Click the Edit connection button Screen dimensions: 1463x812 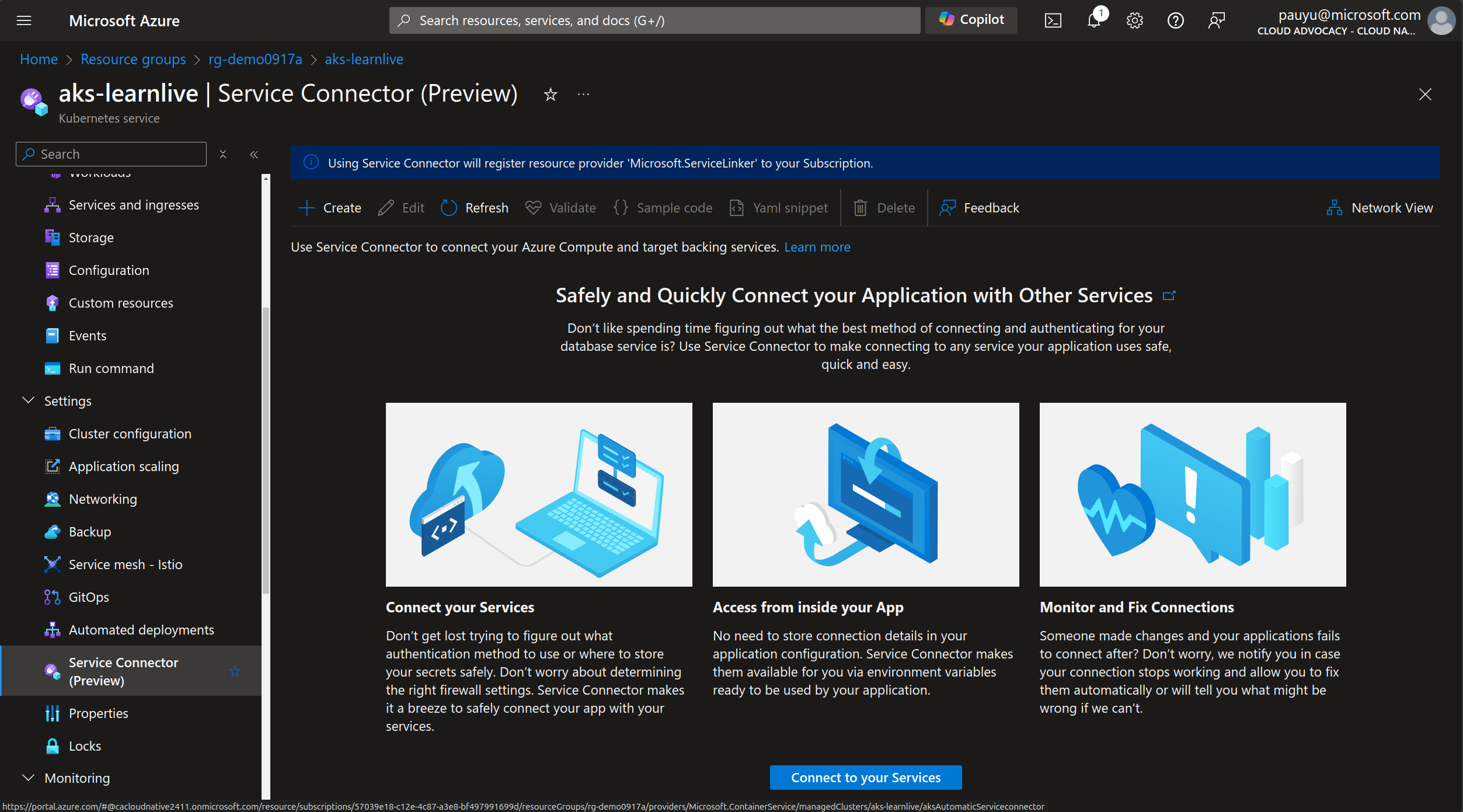coord(401,207)
